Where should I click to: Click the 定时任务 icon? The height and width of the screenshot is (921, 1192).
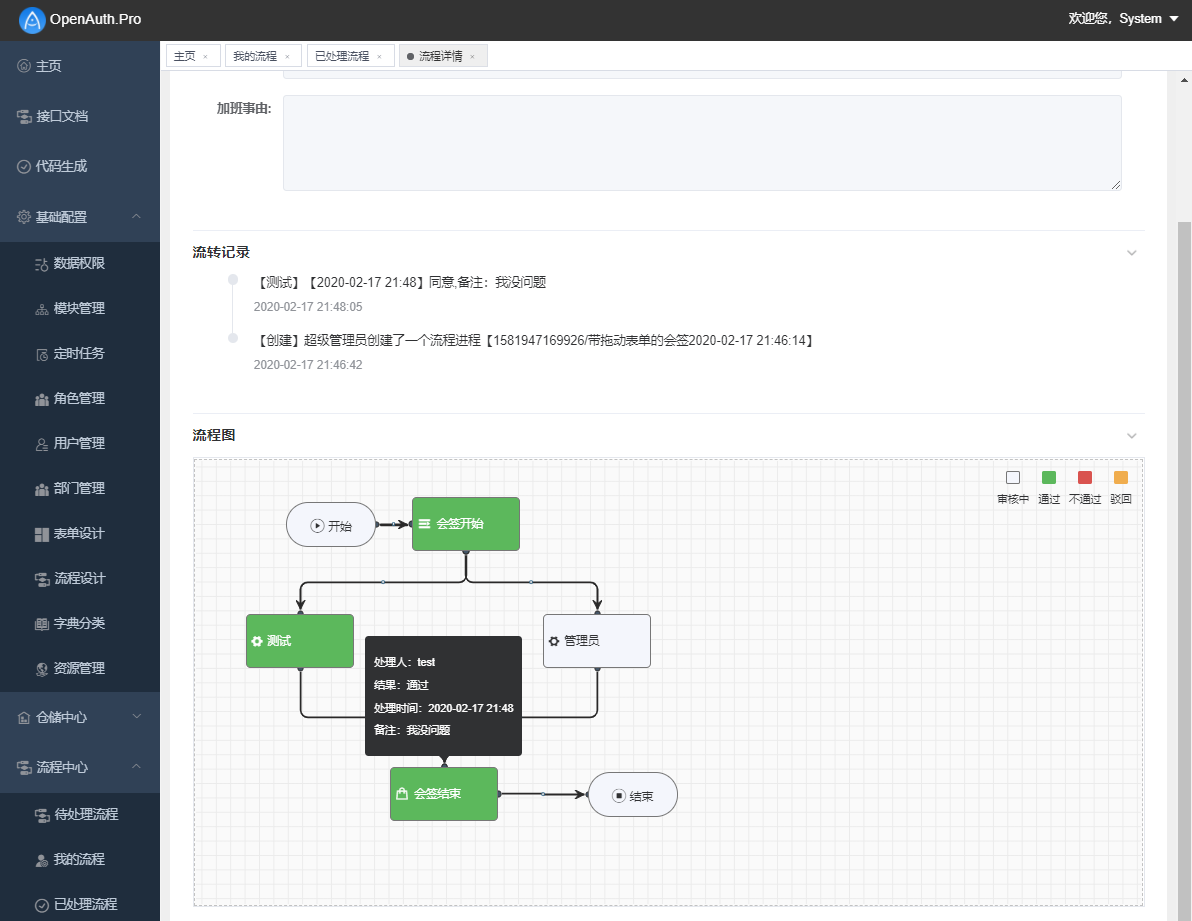42,354
